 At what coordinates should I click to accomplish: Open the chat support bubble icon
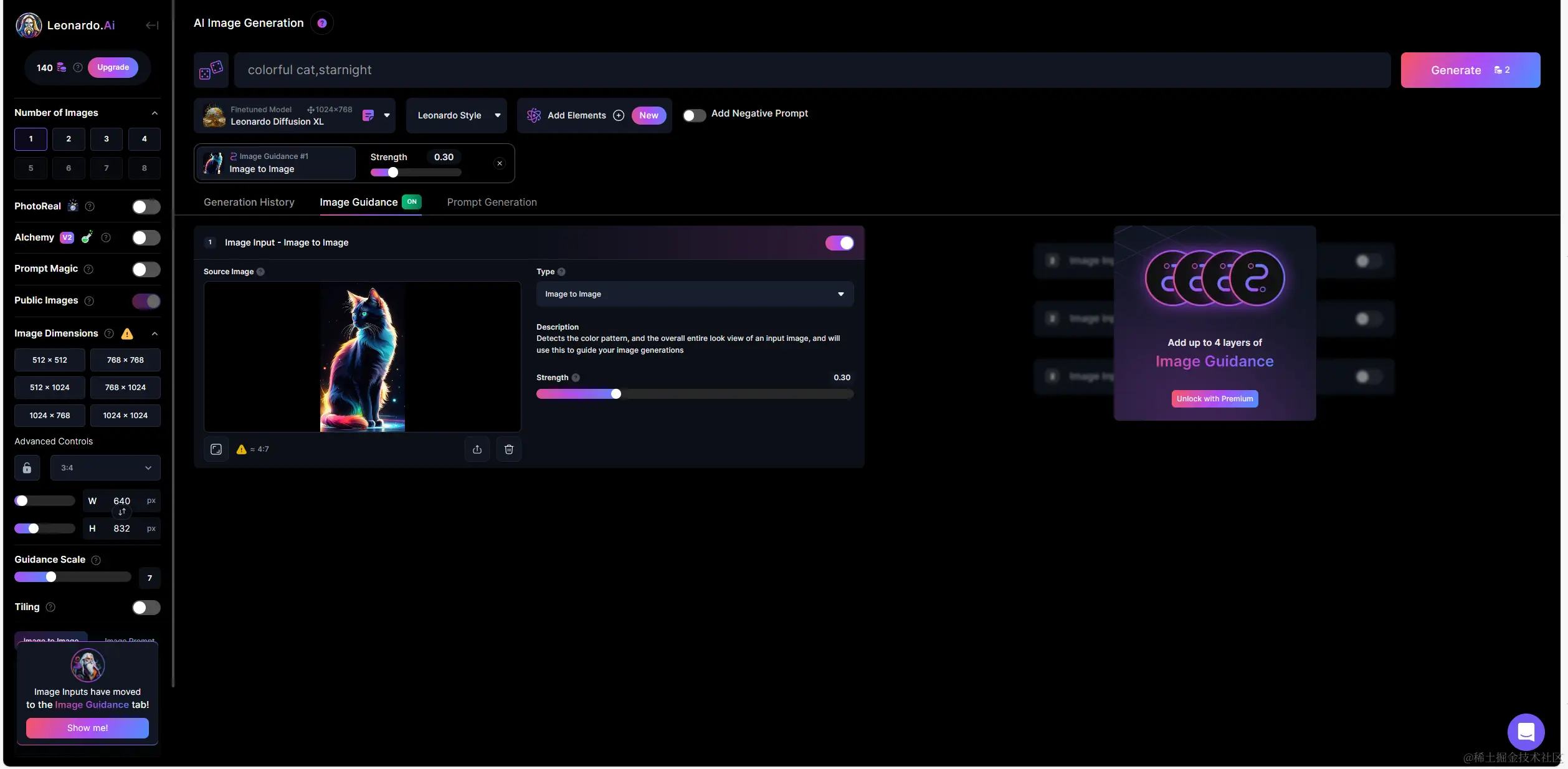pos(1526,732)
